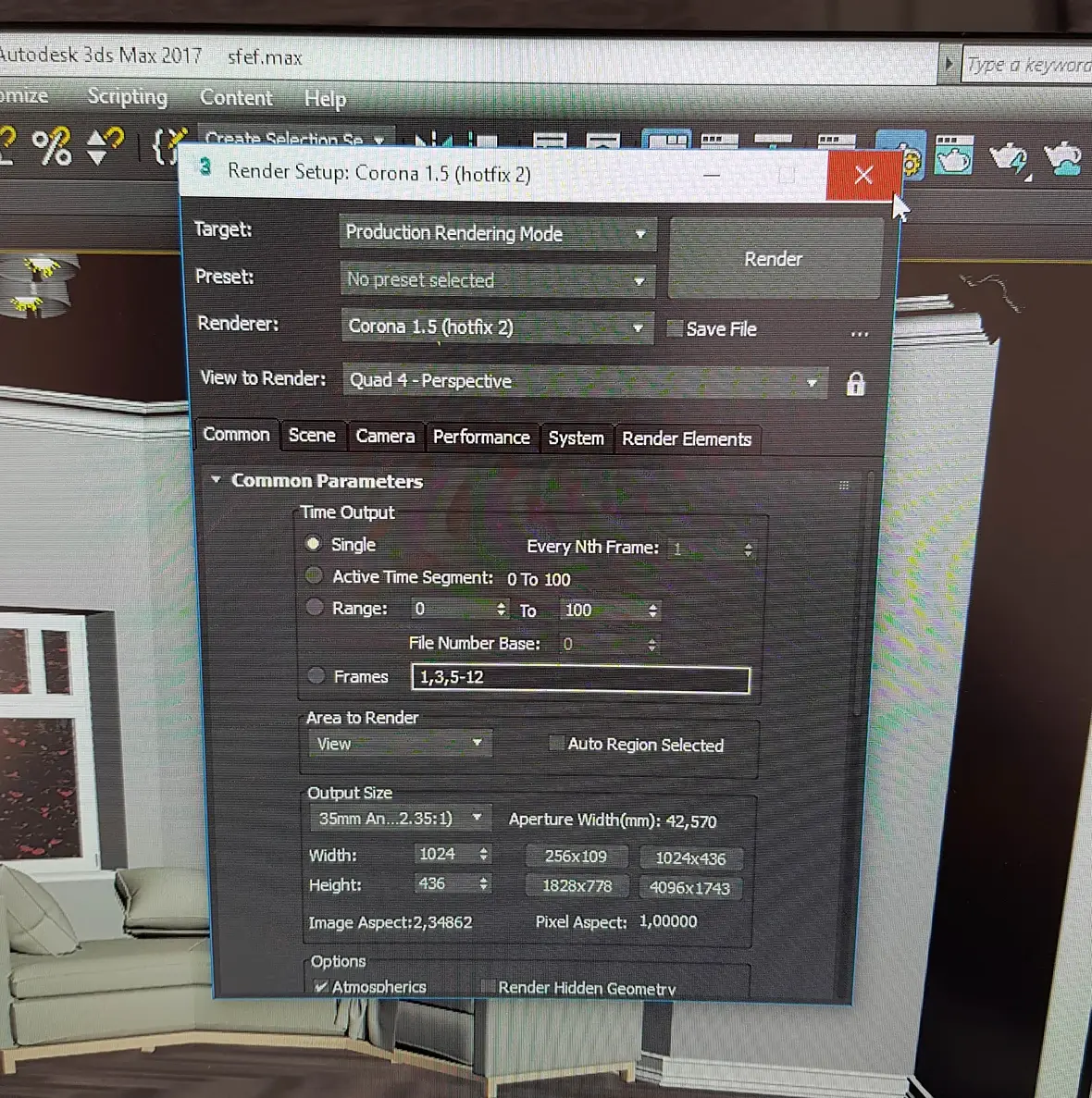Click the Pixel Aspect value 1,00000
Screen dimensions: 1092x1098
(668, 921)
